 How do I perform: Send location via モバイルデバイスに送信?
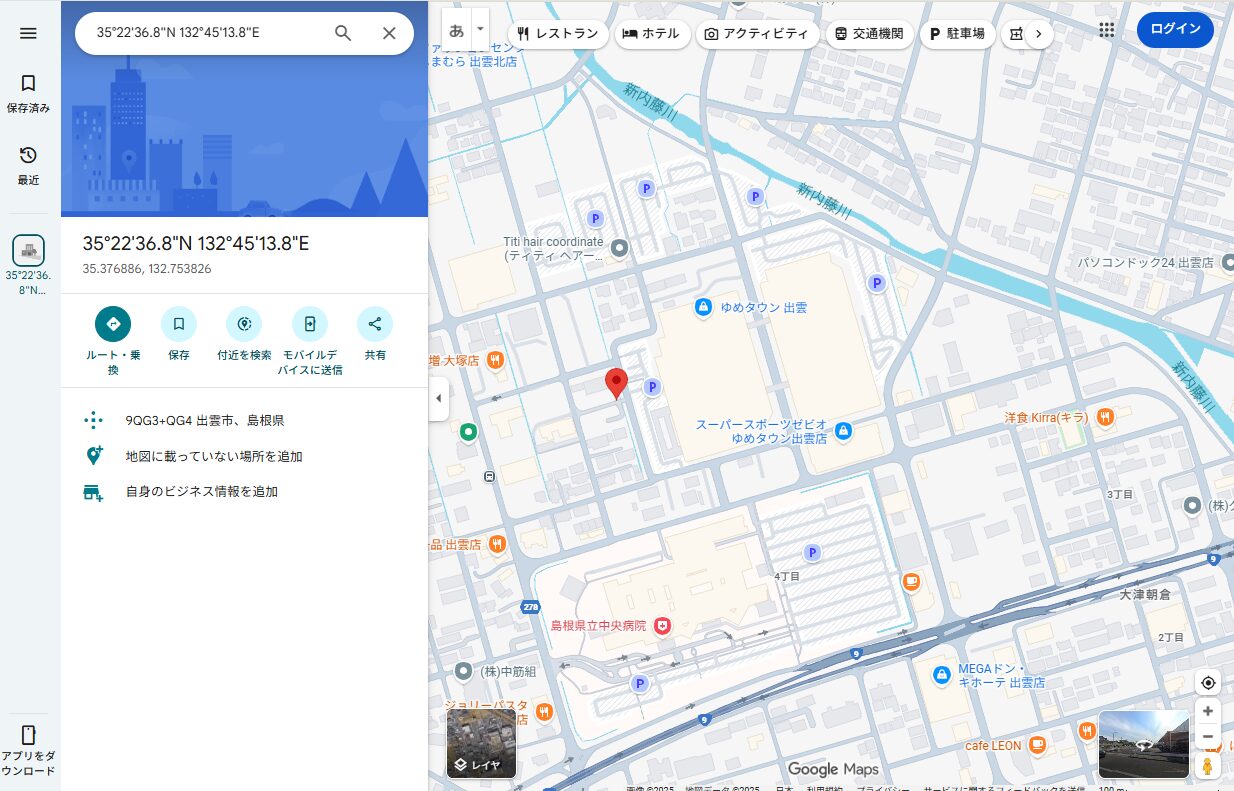[310, 324]
